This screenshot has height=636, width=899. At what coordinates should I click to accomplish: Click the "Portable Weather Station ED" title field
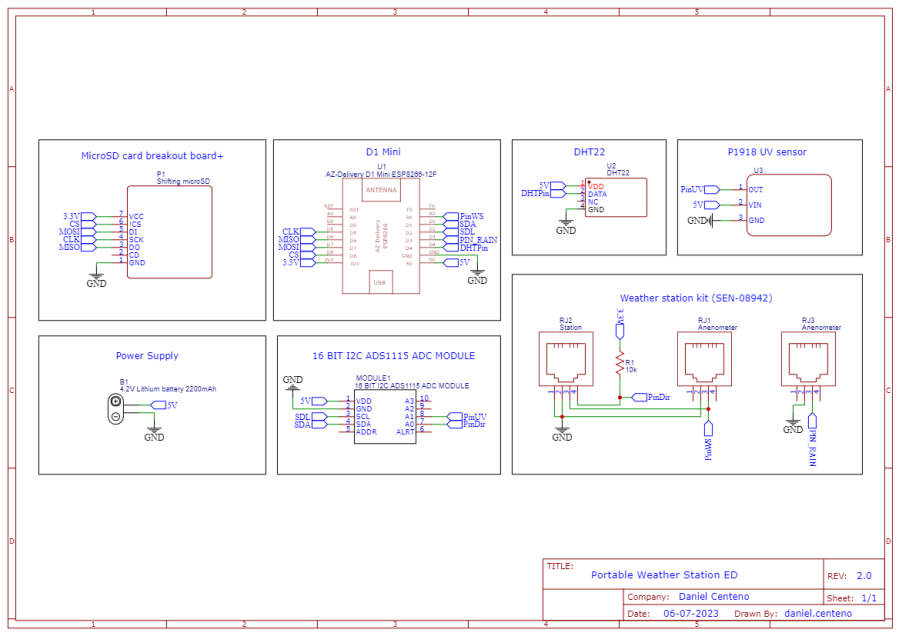click(664, 575)
